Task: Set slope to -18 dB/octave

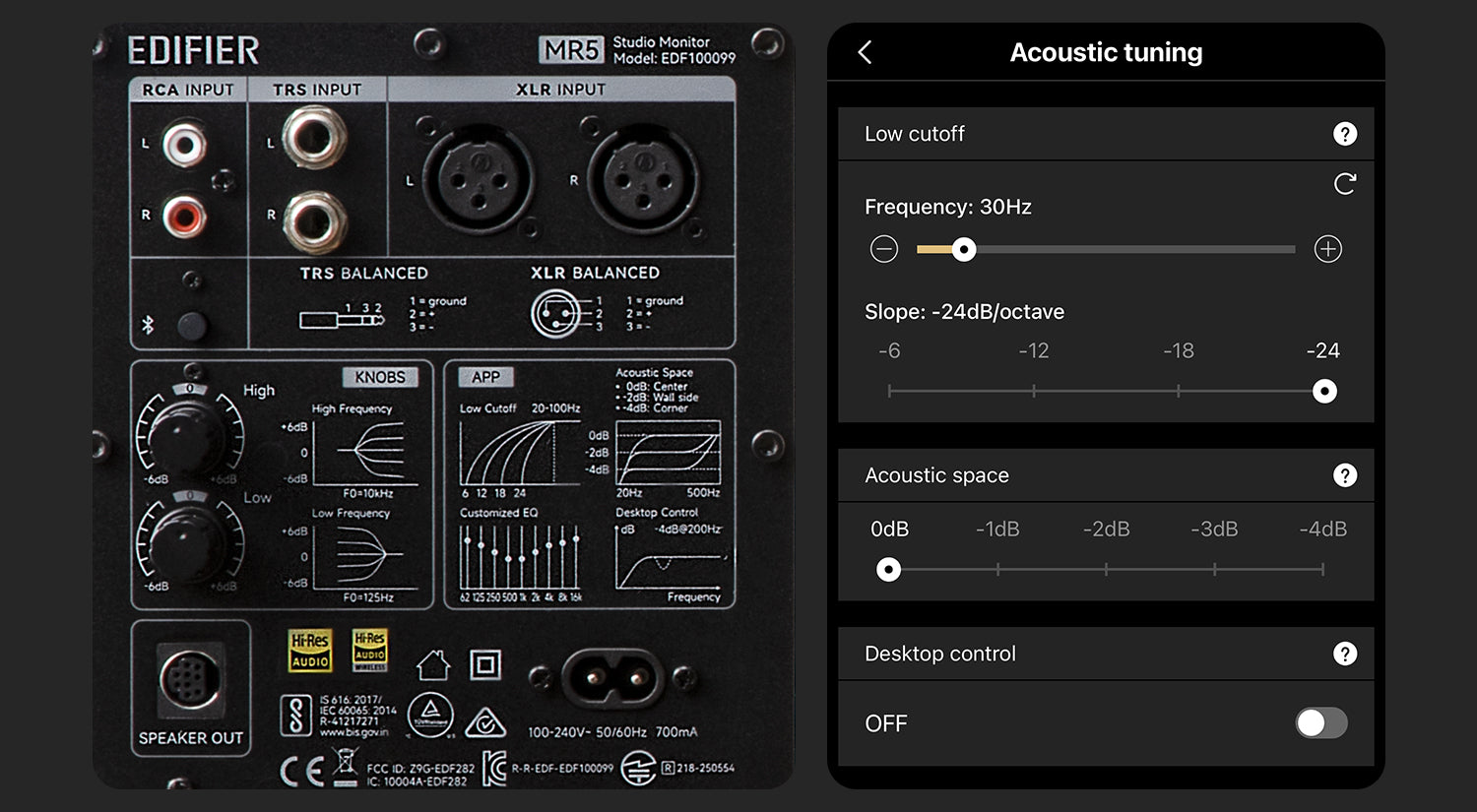Action: [x=1179, y=391]
